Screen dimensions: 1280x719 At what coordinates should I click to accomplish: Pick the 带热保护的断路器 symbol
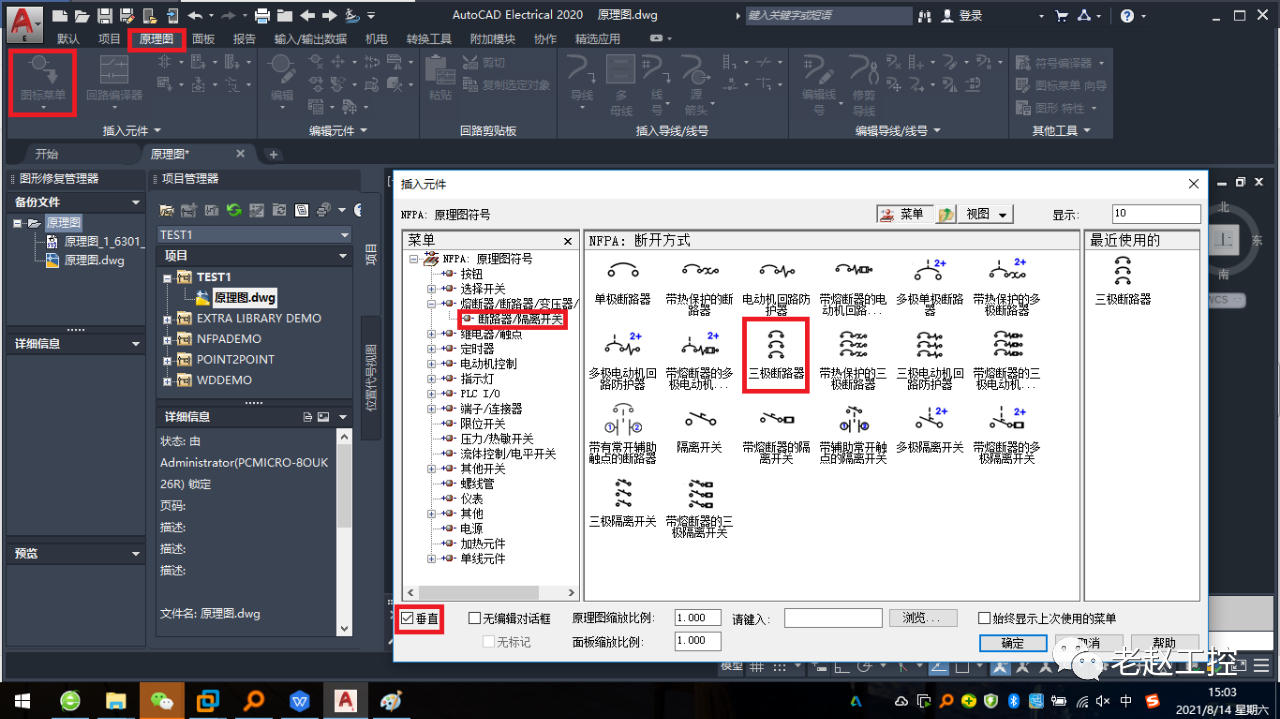tap(699, 285)
